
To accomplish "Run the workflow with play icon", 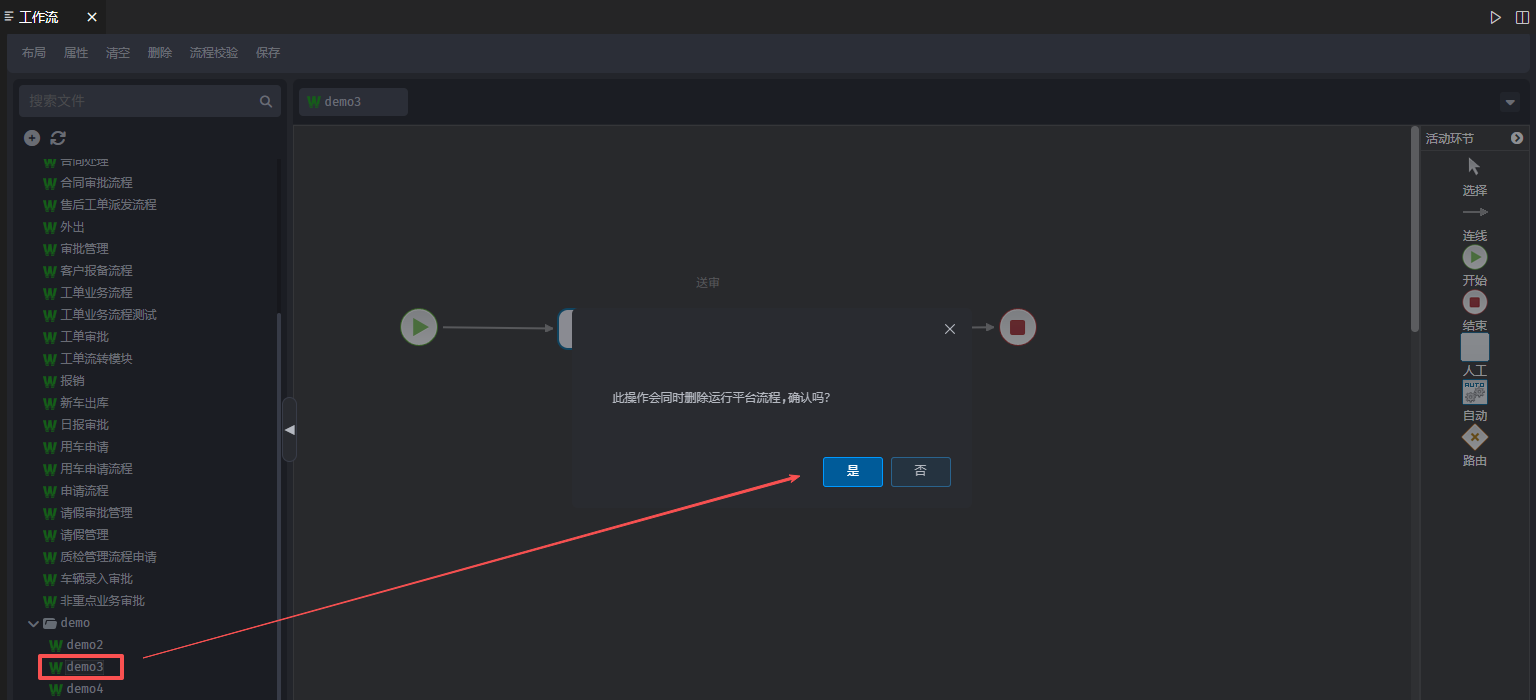I will pyautogui.click(x=1495, y=17).
